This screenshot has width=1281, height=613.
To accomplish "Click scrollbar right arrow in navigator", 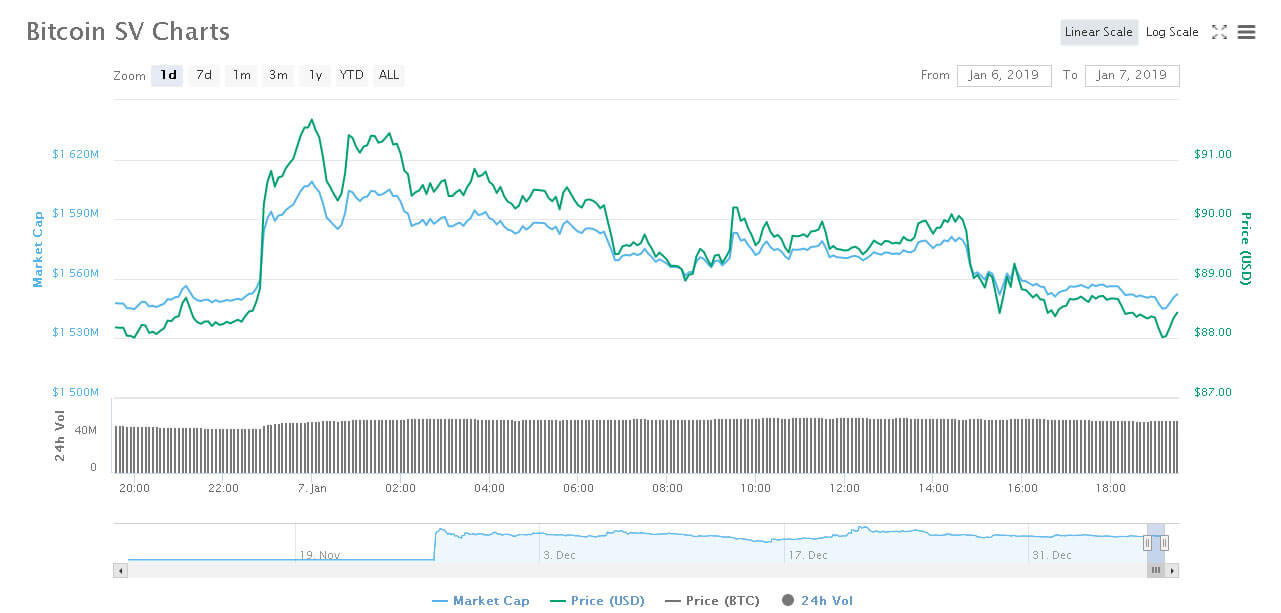I will click(1172, 570).
